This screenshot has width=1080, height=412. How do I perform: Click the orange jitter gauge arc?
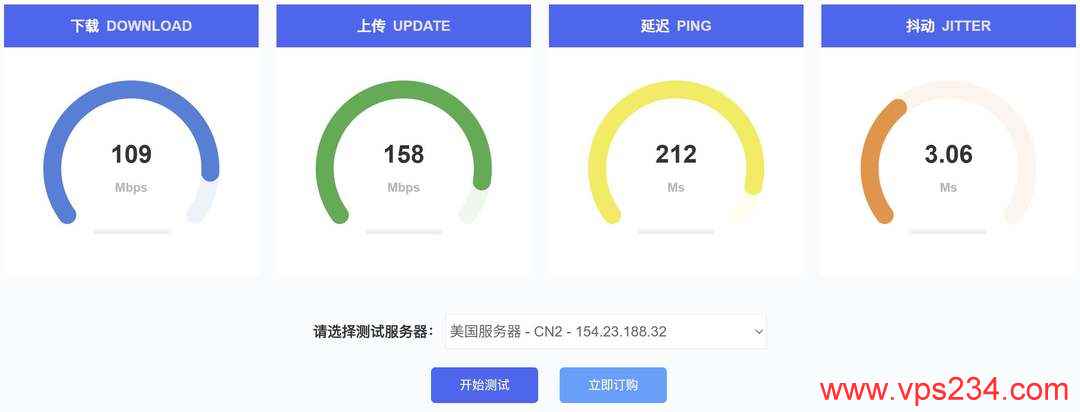(872, 160)
